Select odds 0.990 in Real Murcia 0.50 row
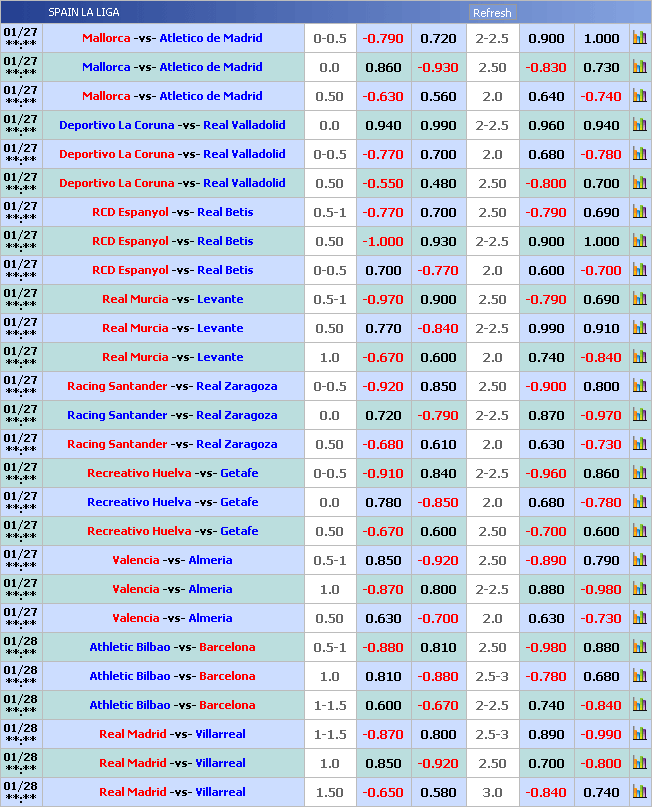The width and height of the screenshot is (652, 807). [x=546, y=328]
